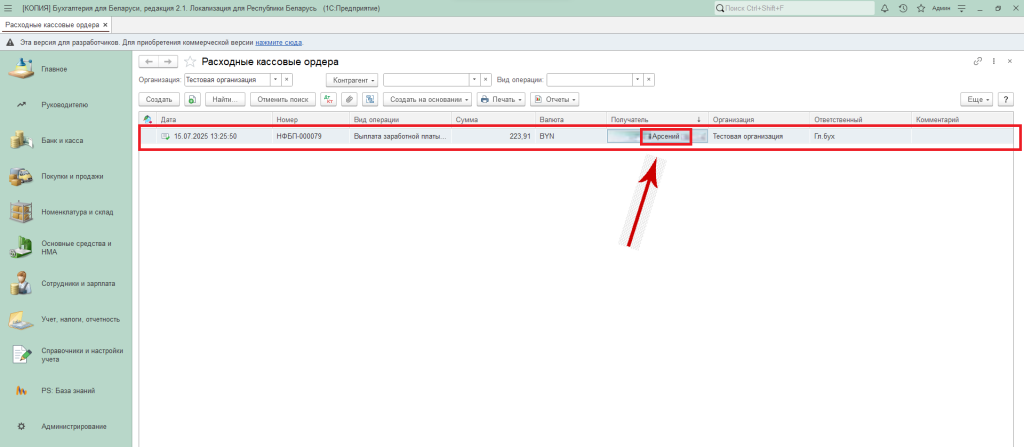Expand Организация dropdown list
The width and height of the screenshot is (1024, 447).
(276, 79)
